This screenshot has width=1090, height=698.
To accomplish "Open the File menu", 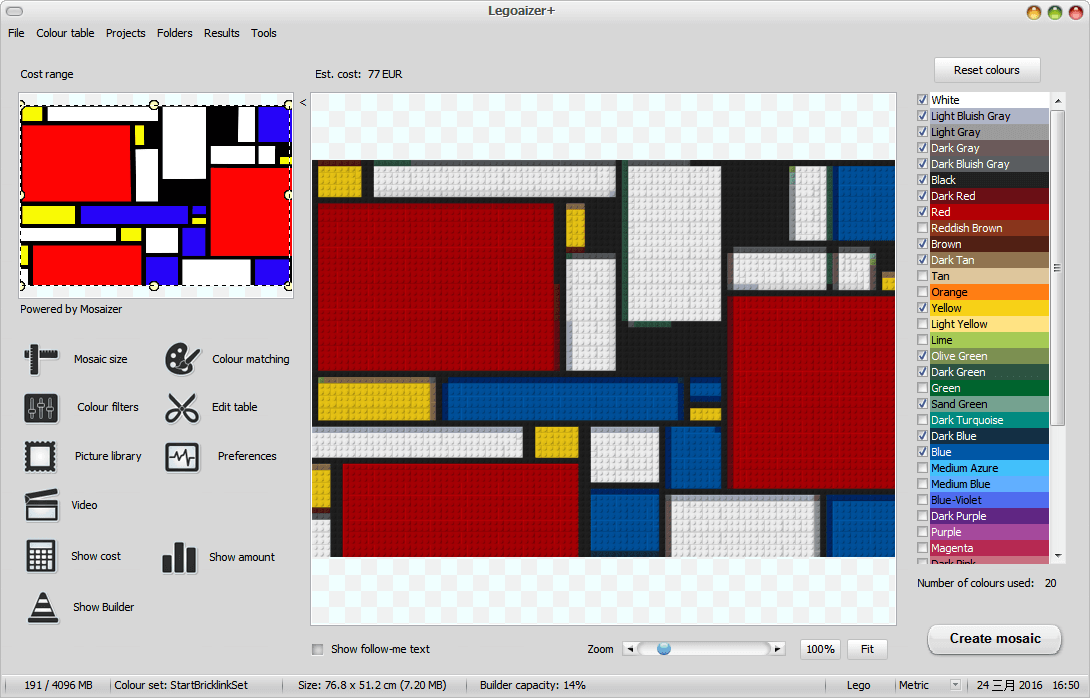I will tap(16, 33).
